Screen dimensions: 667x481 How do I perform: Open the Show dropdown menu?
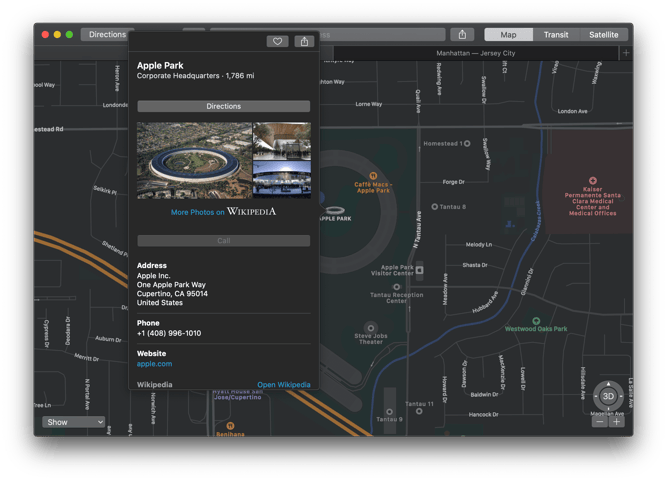click(74, 422)
